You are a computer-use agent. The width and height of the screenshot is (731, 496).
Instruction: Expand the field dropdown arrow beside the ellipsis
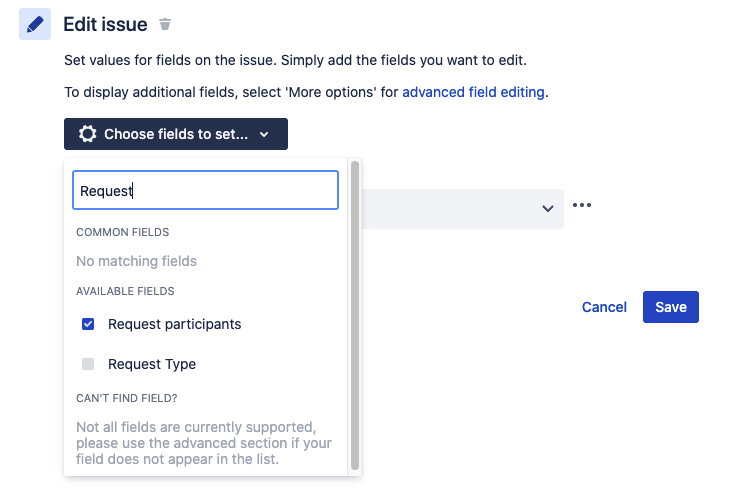[x=547, y=208]
